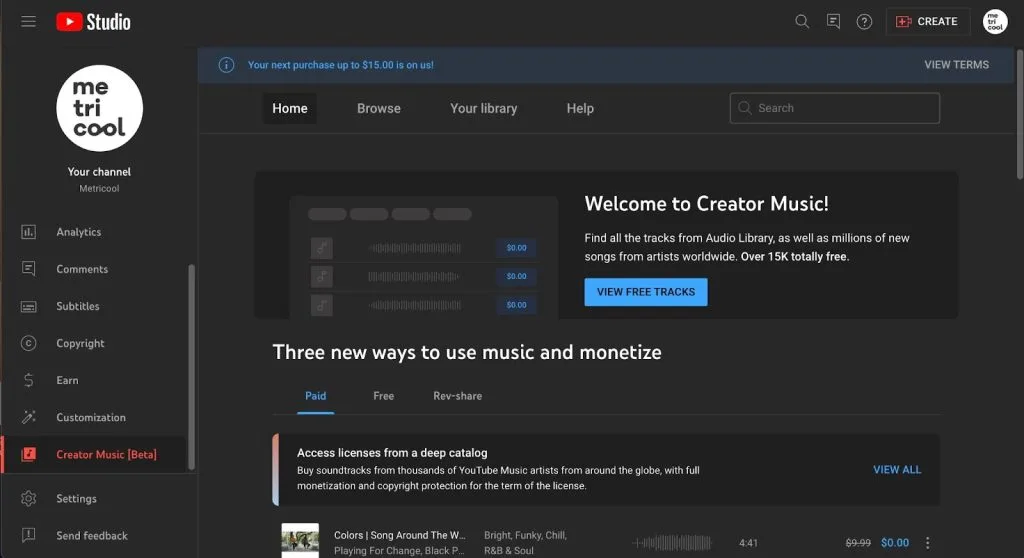Open Customization magic wand icon
Viewport: 1024px width, 558px height.
(28, 417)
